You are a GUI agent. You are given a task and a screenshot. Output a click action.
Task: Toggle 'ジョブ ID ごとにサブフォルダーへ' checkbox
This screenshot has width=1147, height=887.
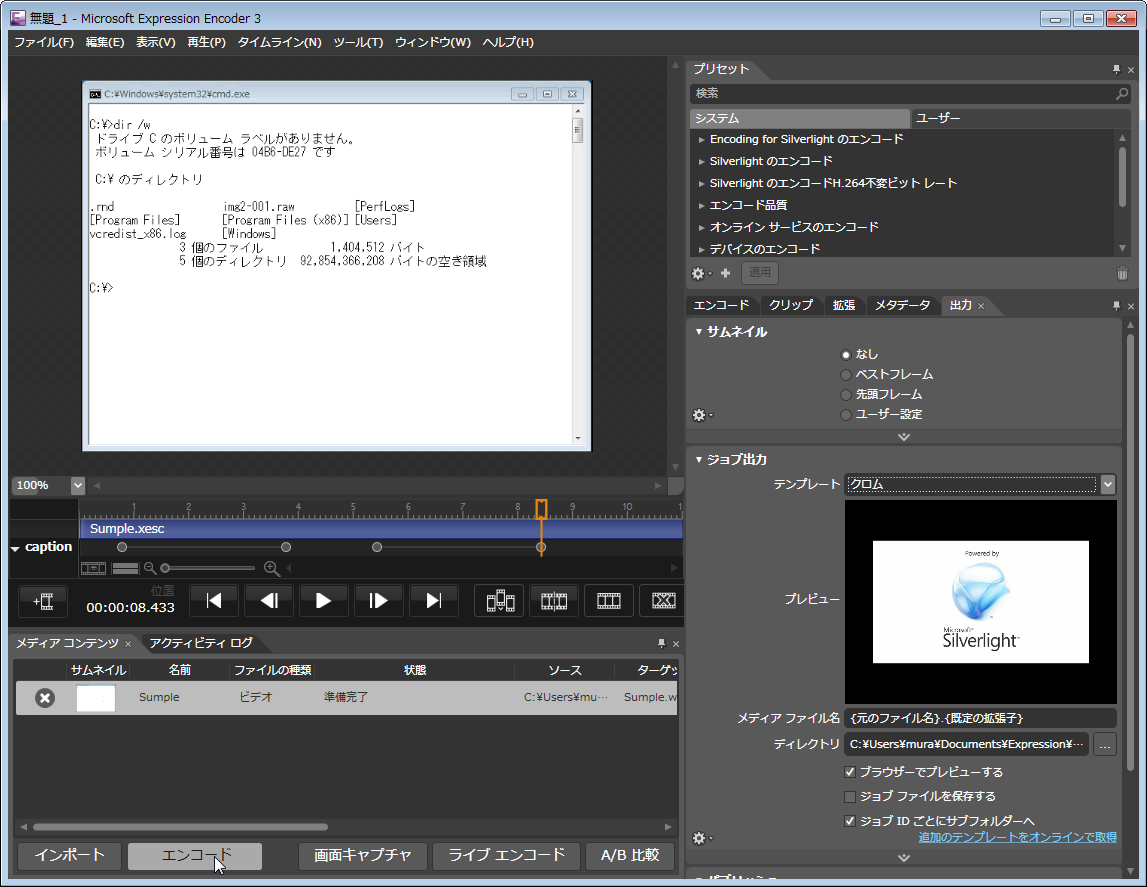click(850, 821)
